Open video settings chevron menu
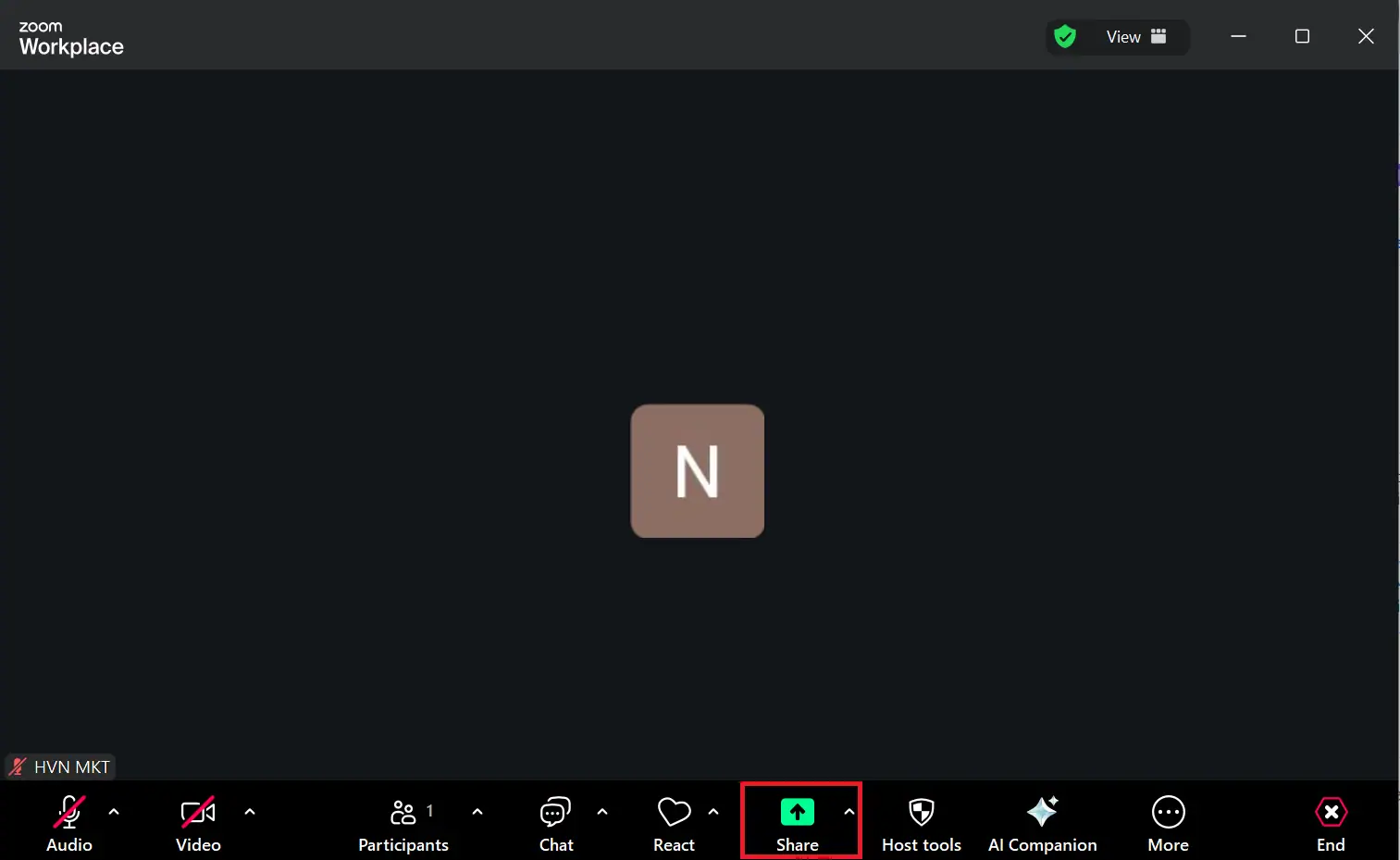This screenshot has width=1400, height=860. coord(250,812)
